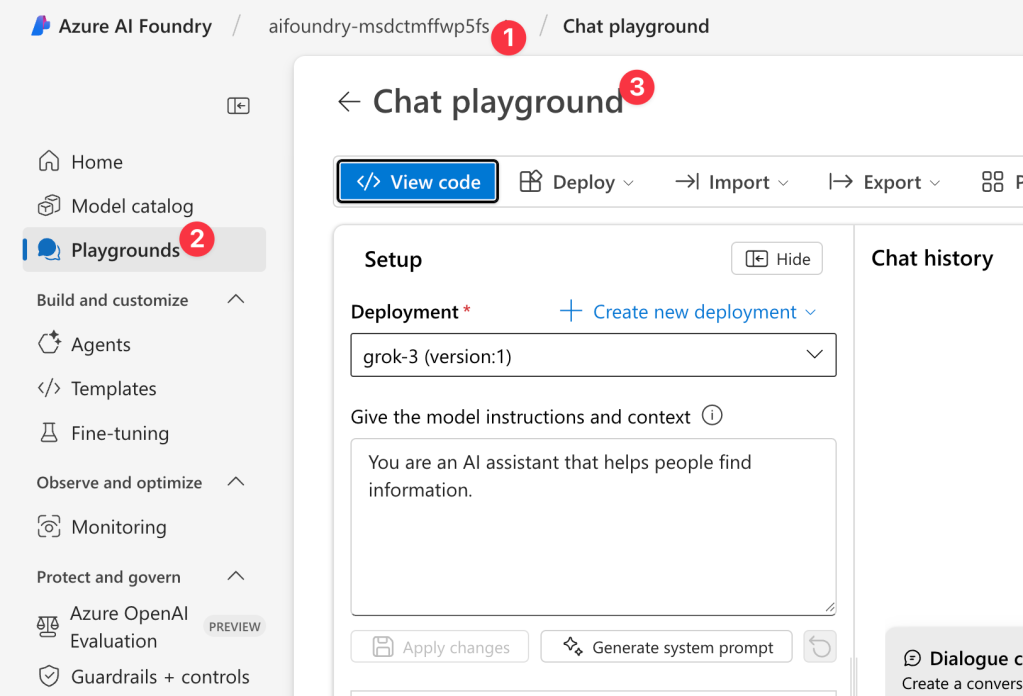Click the Azure OpenAI Evaluation scales icon
1023x696 pixels.
(x=48, y=627)
